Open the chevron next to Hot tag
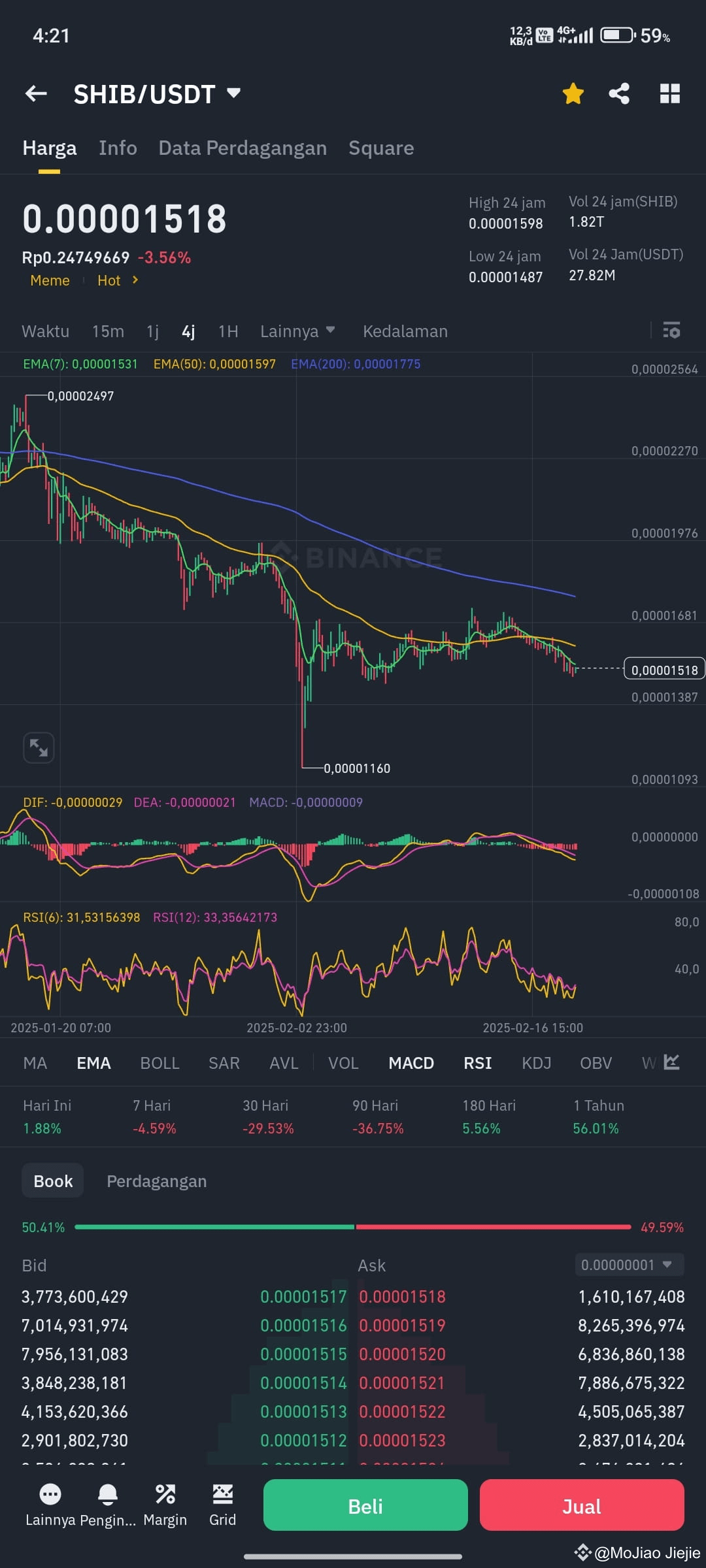The height and width of the screenshot is (1568, 706). 135,280
